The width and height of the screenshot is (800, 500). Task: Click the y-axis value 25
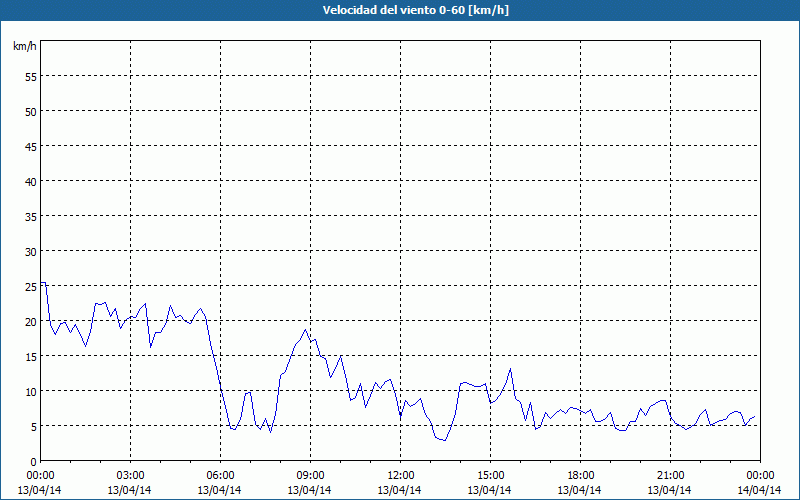pos(31,286)
